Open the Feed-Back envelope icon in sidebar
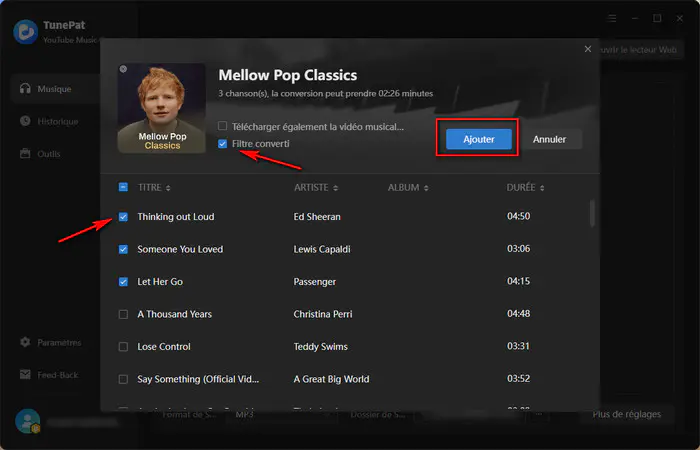 25,375
